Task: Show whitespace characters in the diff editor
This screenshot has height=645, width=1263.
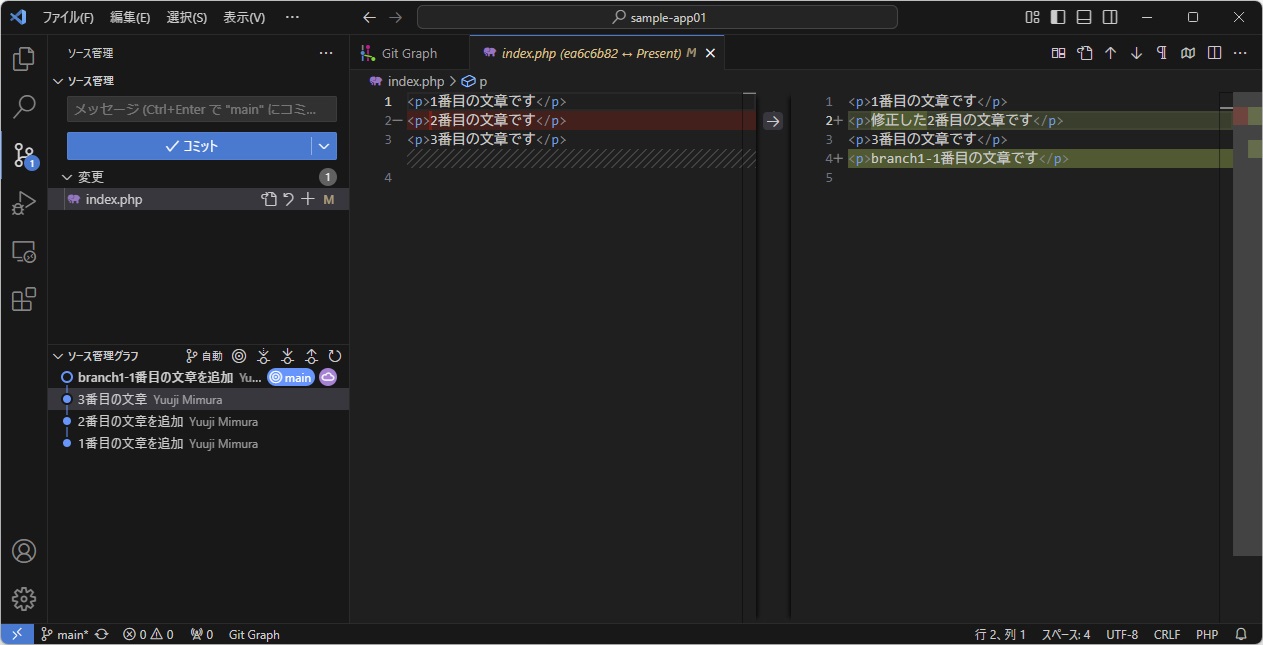Action: [x=1161, y=52]
